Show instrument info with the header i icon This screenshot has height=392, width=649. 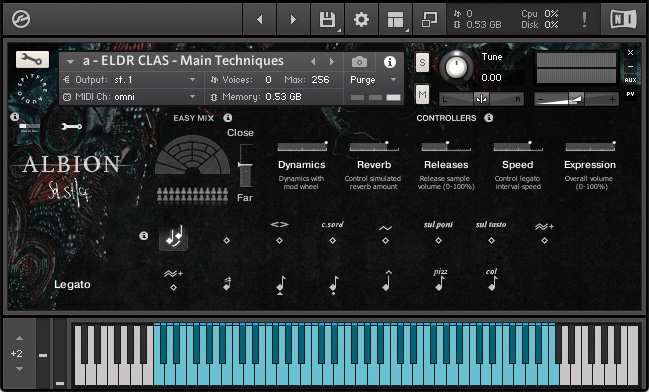click(x=389, y=62)
